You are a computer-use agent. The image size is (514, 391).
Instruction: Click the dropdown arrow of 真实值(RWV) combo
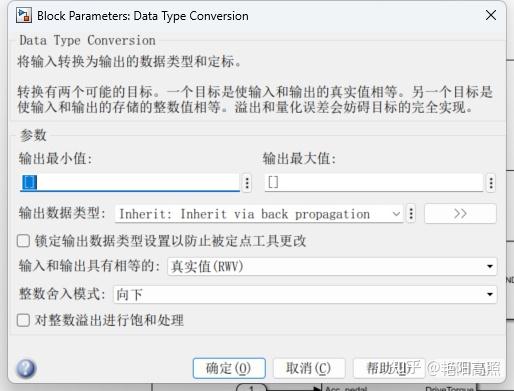[490, 266]
